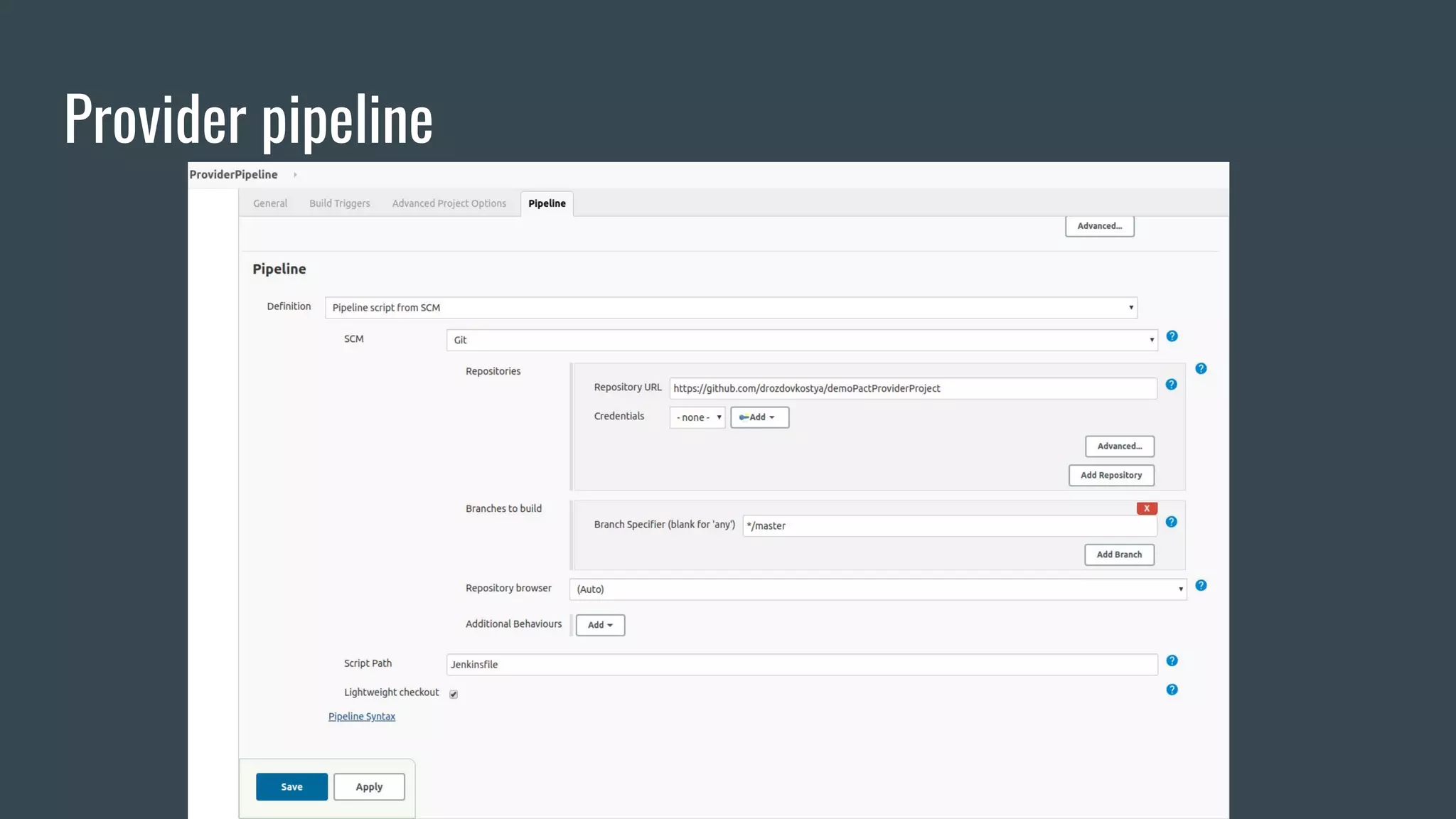Viewport: 1456px width, 819px height.
Task: Select the Pipeline tab
Action: click(x=547, y=203)
